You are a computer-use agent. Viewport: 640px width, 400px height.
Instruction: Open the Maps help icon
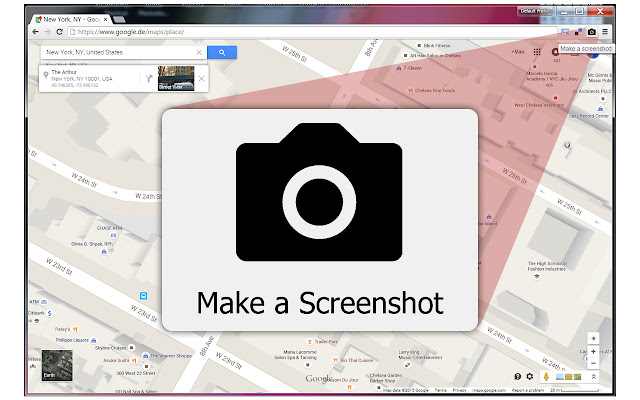pos(517,376)
